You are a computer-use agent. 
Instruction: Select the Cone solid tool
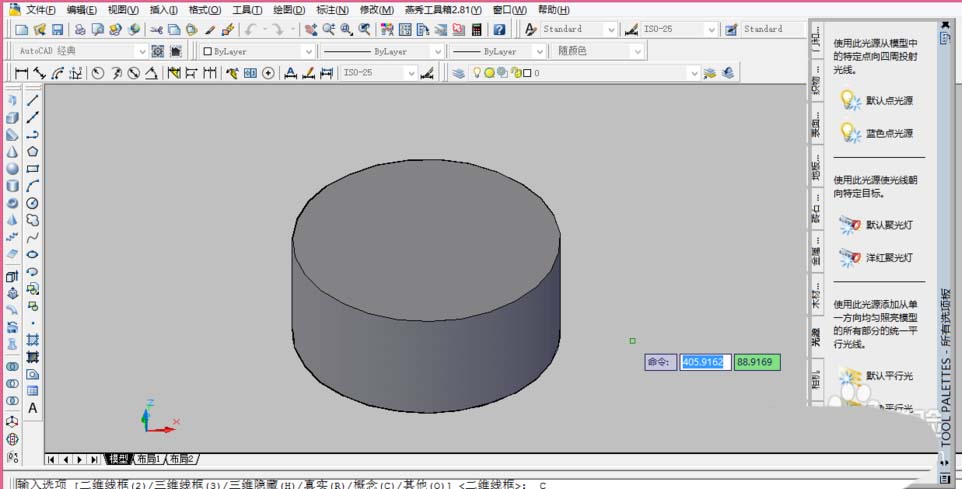click(12, 152)
